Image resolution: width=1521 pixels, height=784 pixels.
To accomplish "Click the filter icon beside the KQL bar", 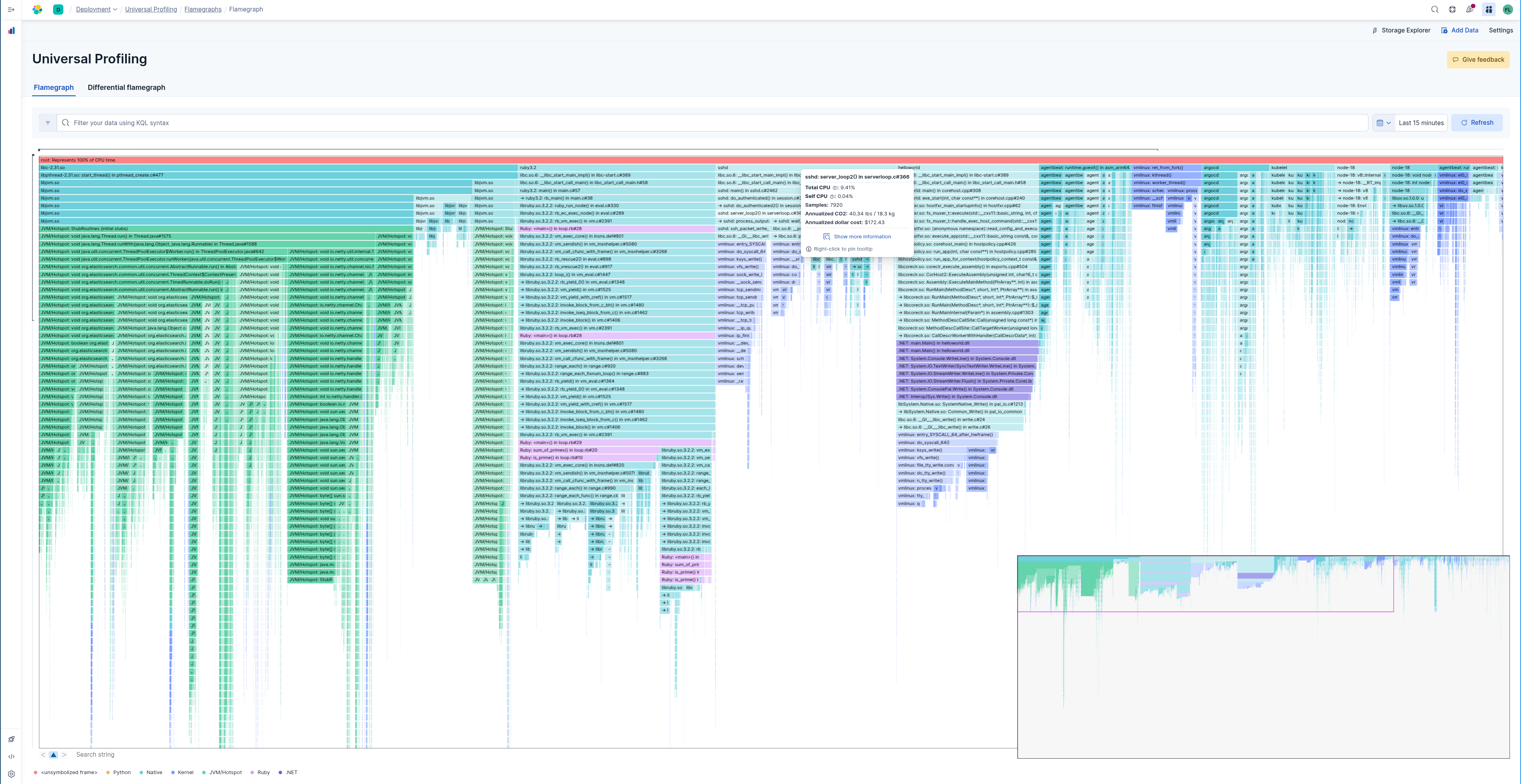I will click(47, 123).
